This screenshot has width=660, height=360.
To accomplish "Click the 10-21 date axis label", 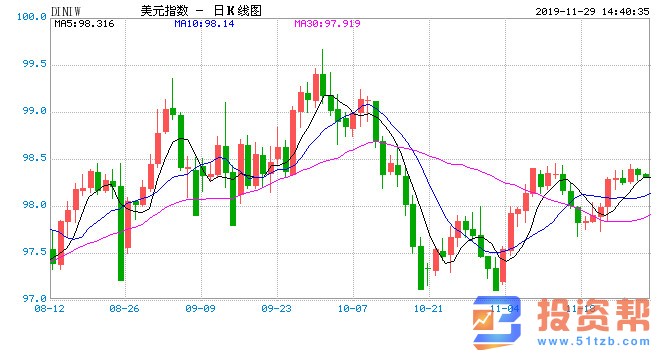I will pos(428,309).
